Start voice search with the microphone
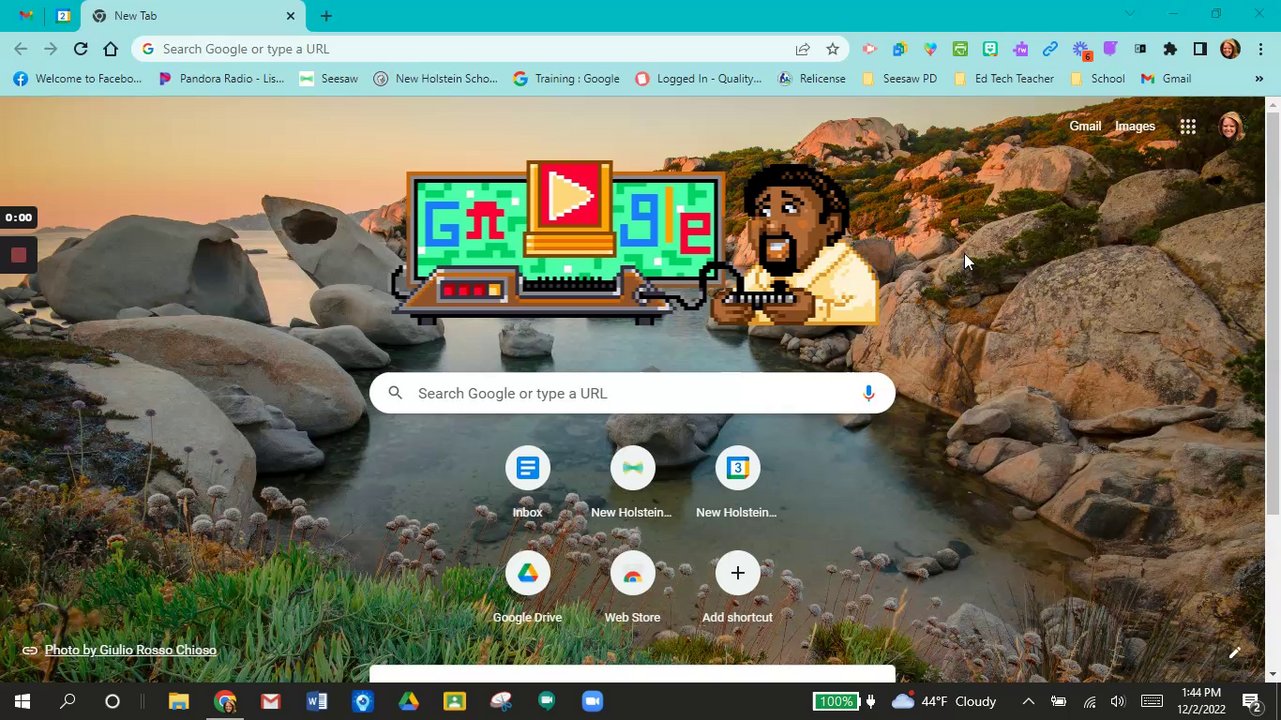Viewport: 1281px width, 720px height. [868, 393]
